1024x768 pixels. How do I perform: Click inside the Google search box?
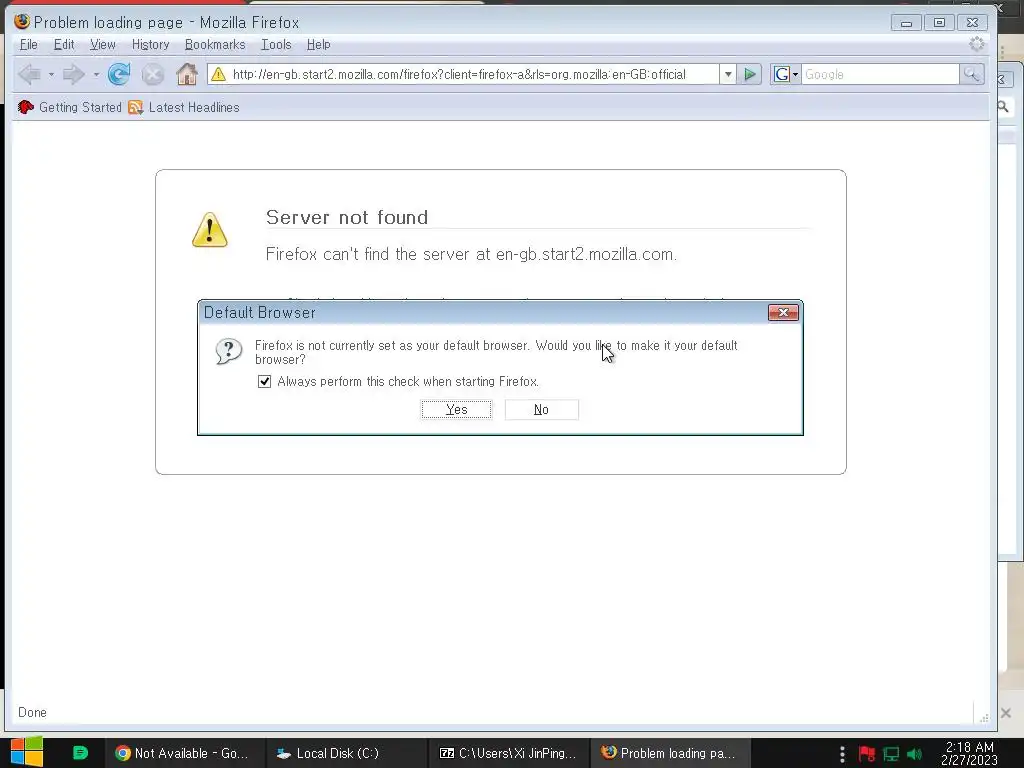pos(880,74)
